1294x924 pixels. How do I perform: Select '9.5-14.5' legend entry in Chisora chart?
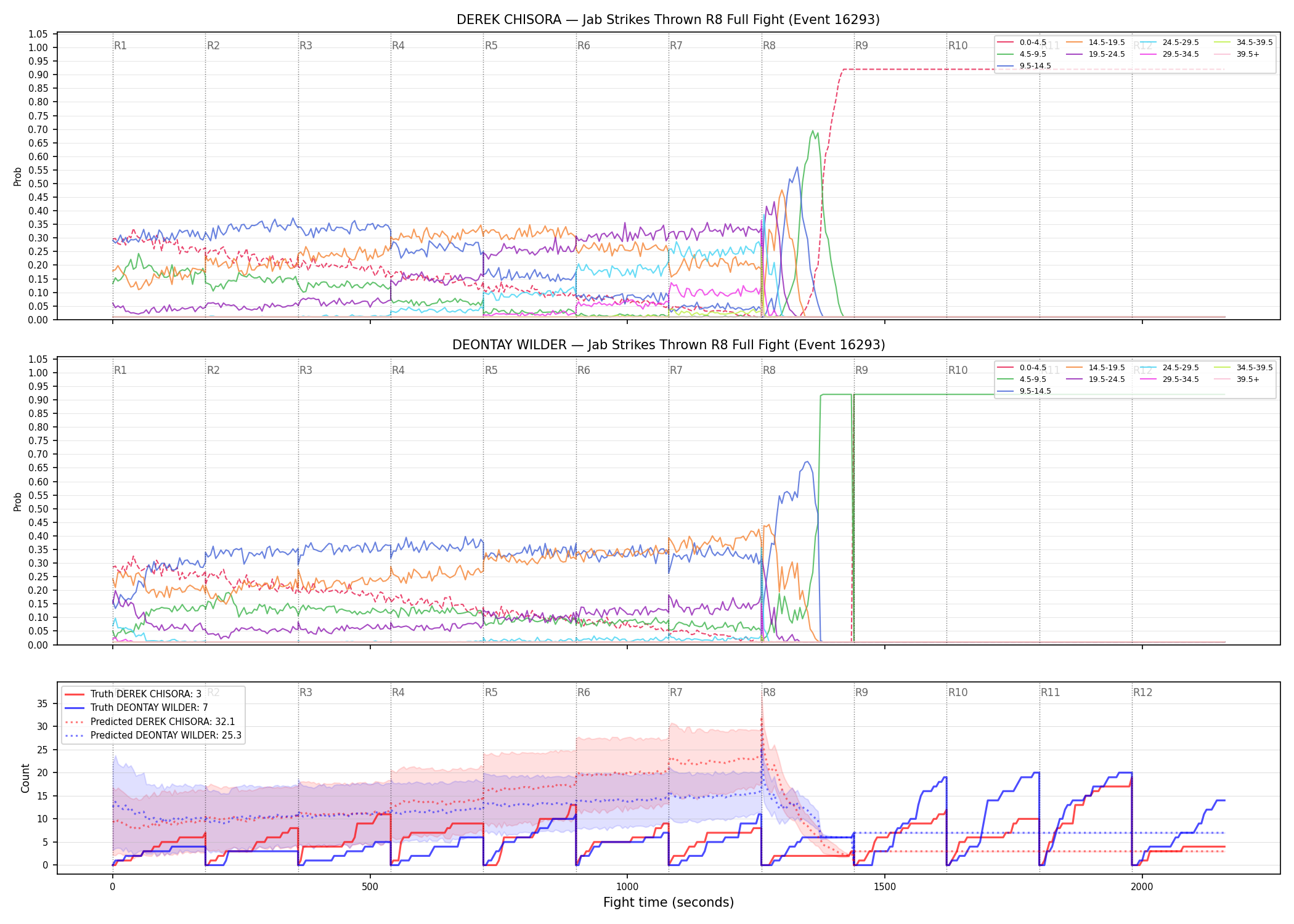pos(1024,66)
